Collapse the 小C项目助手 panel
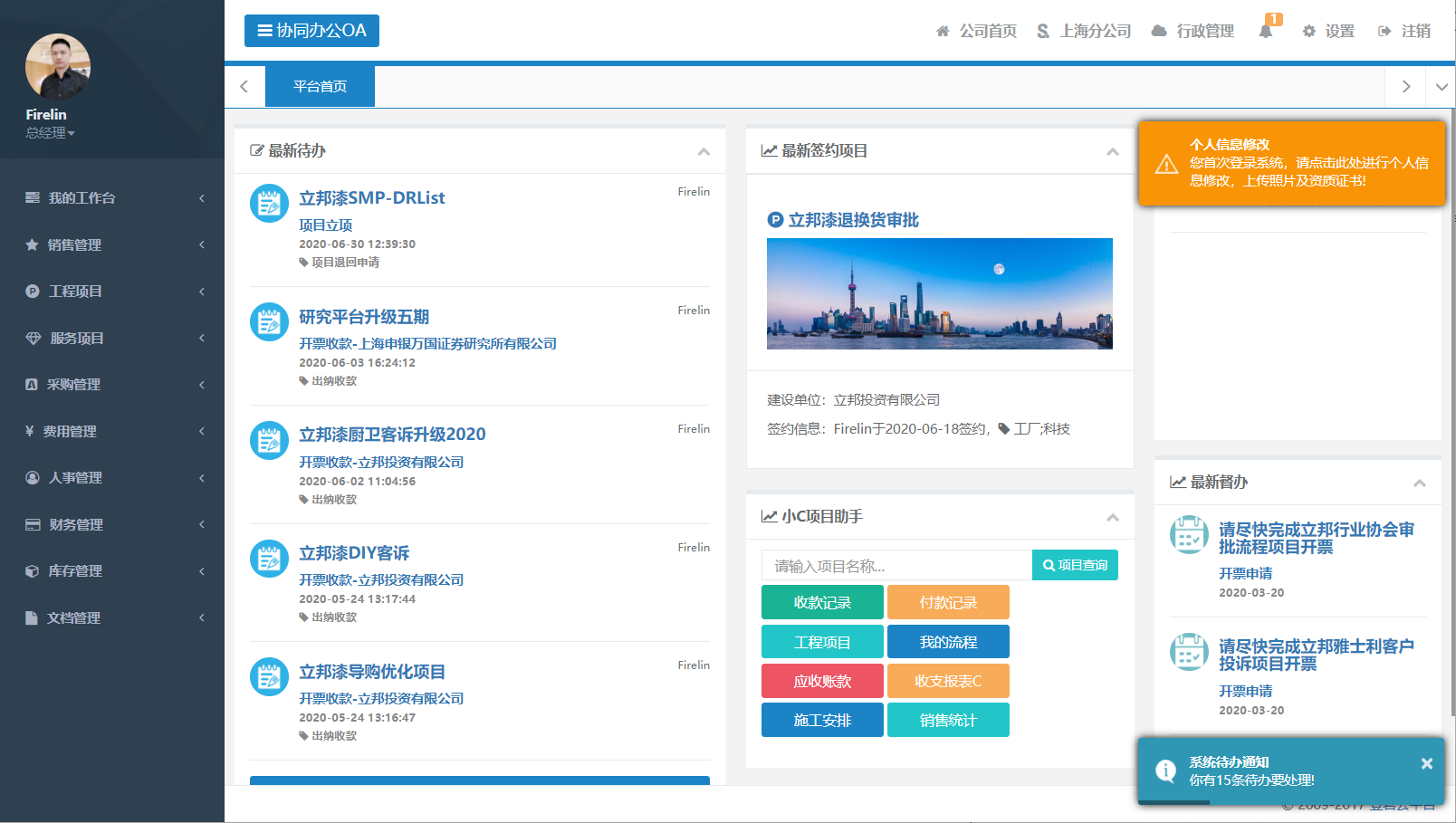The height and width of the screenshot is (823, 1456). click(1113, 518)
